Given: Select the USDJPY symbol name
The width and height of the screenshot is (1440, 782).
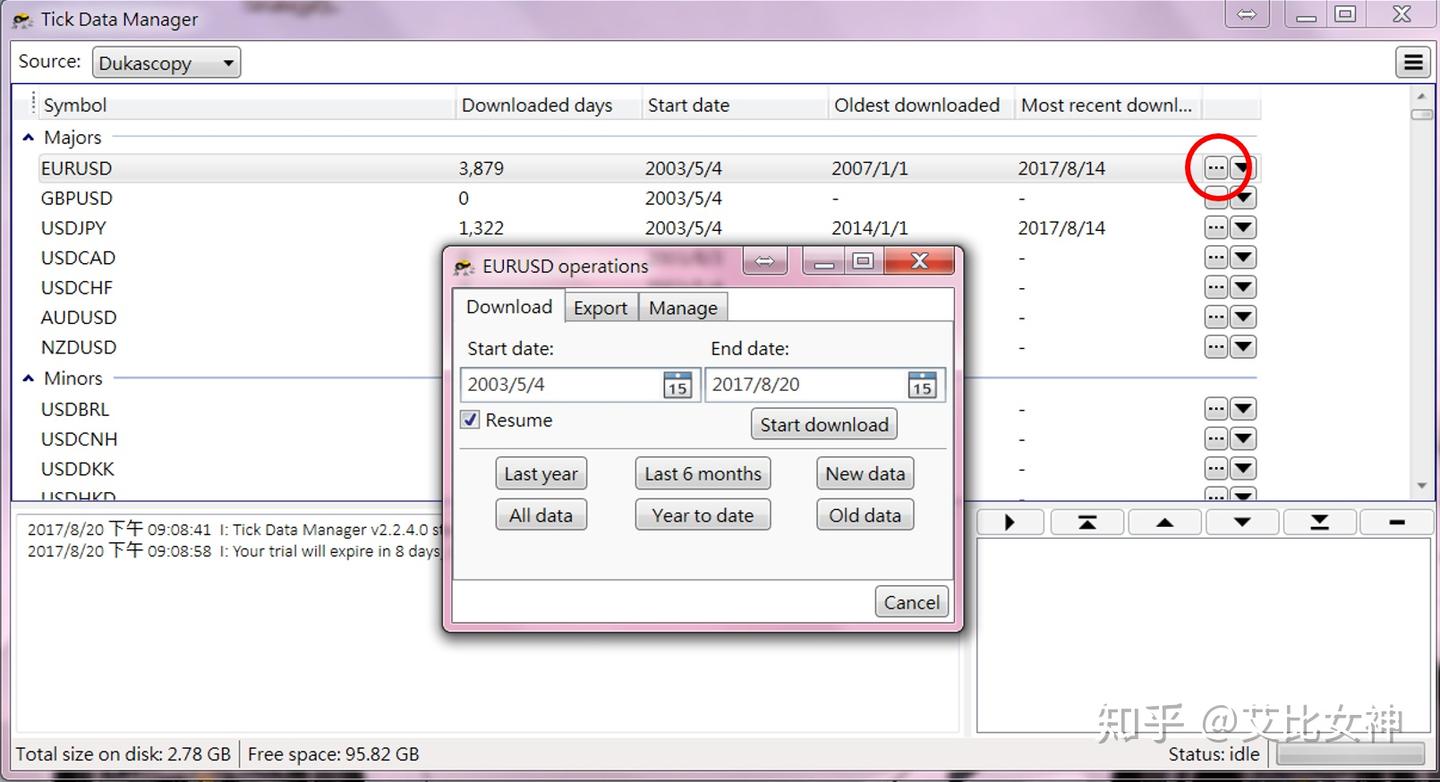Looking at the screenshot, I should [74, 228].
